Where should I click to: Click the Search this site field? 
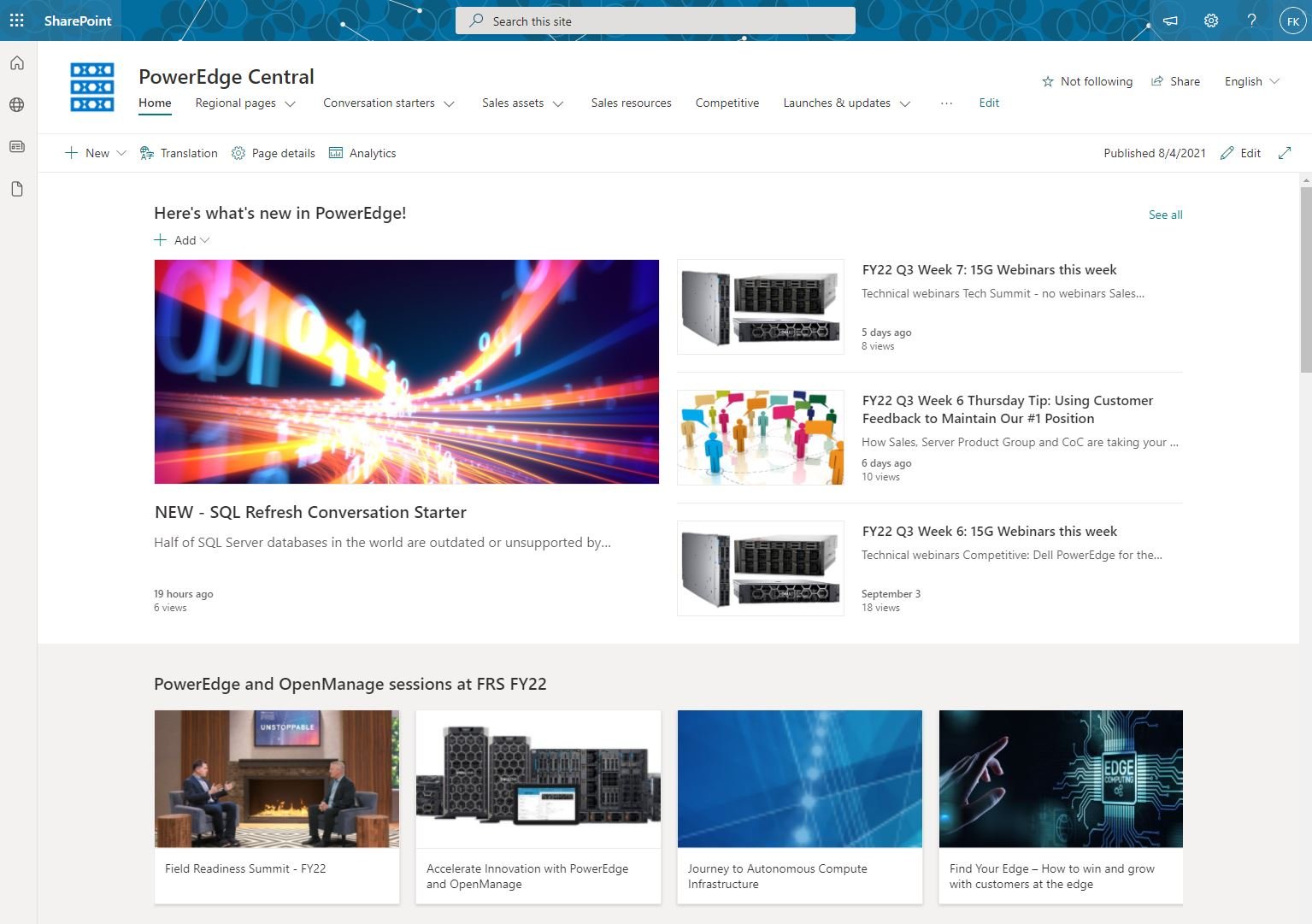click(x=656, y=21)
